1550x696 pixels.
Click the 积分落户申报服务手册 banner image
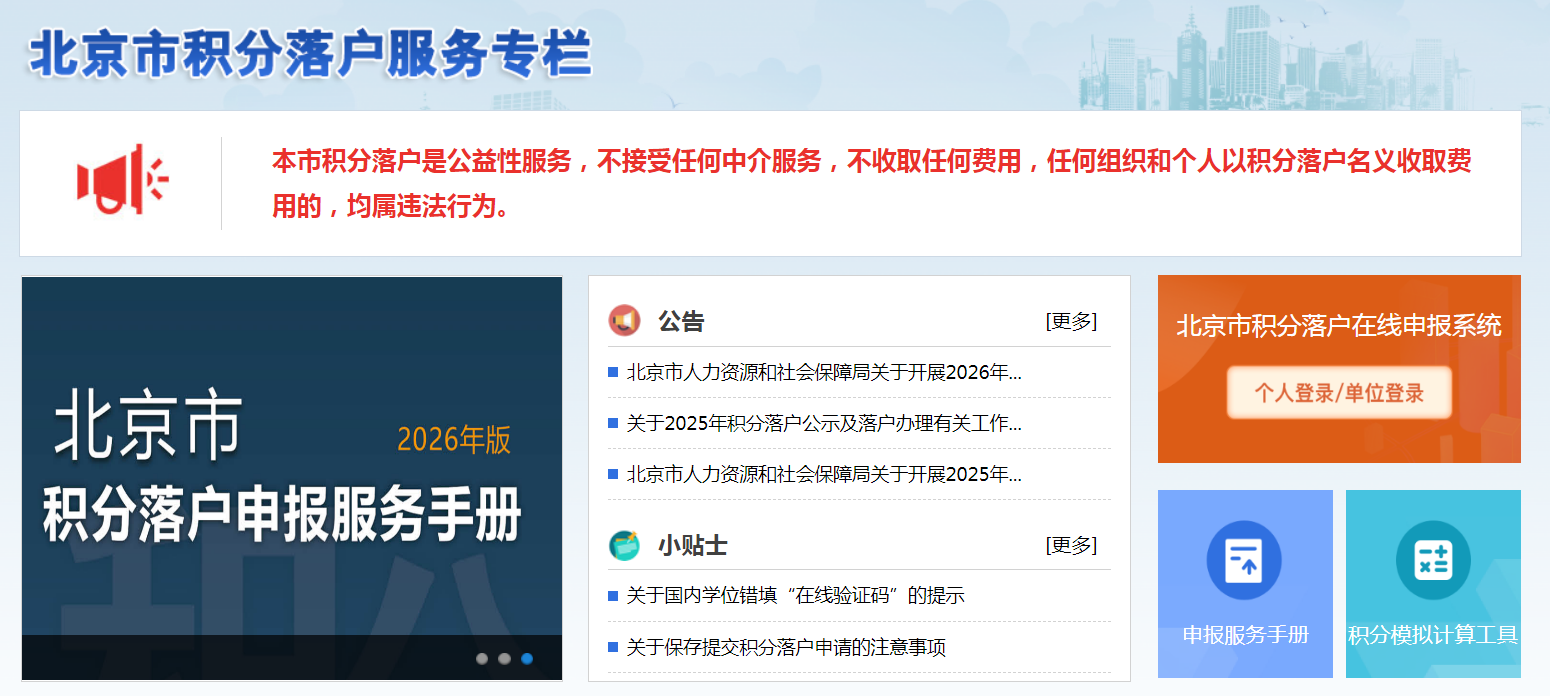click(292, 478)
